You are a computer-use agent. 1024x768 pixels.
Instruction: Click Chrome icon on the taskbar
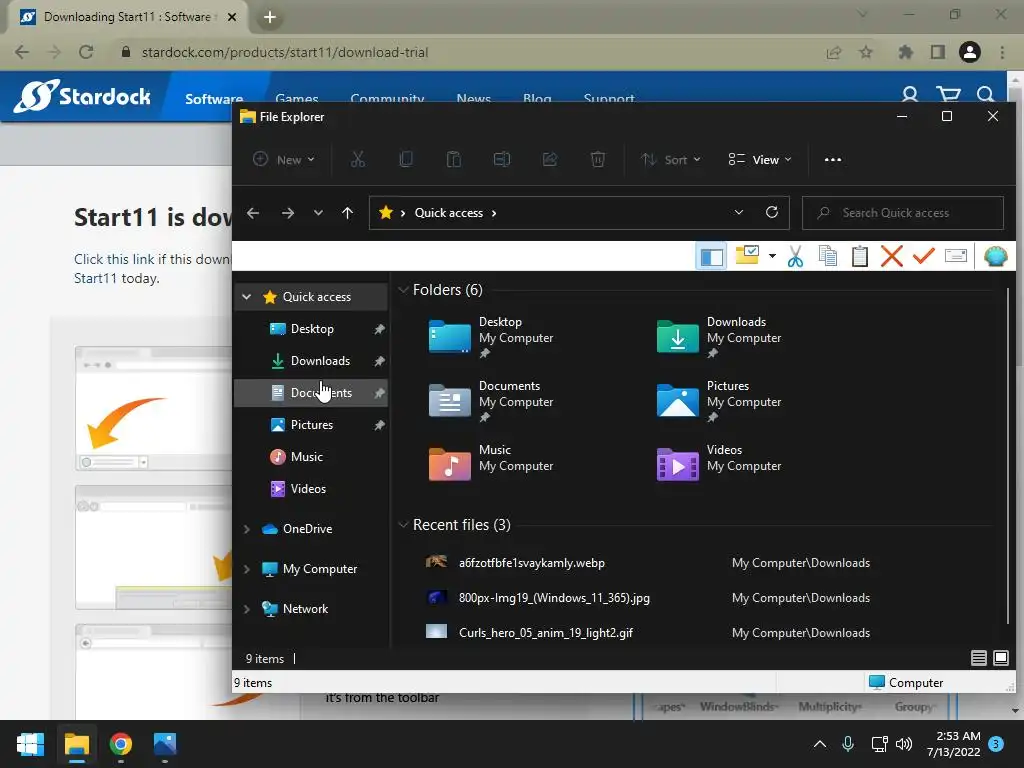click(x=121, y=744)
